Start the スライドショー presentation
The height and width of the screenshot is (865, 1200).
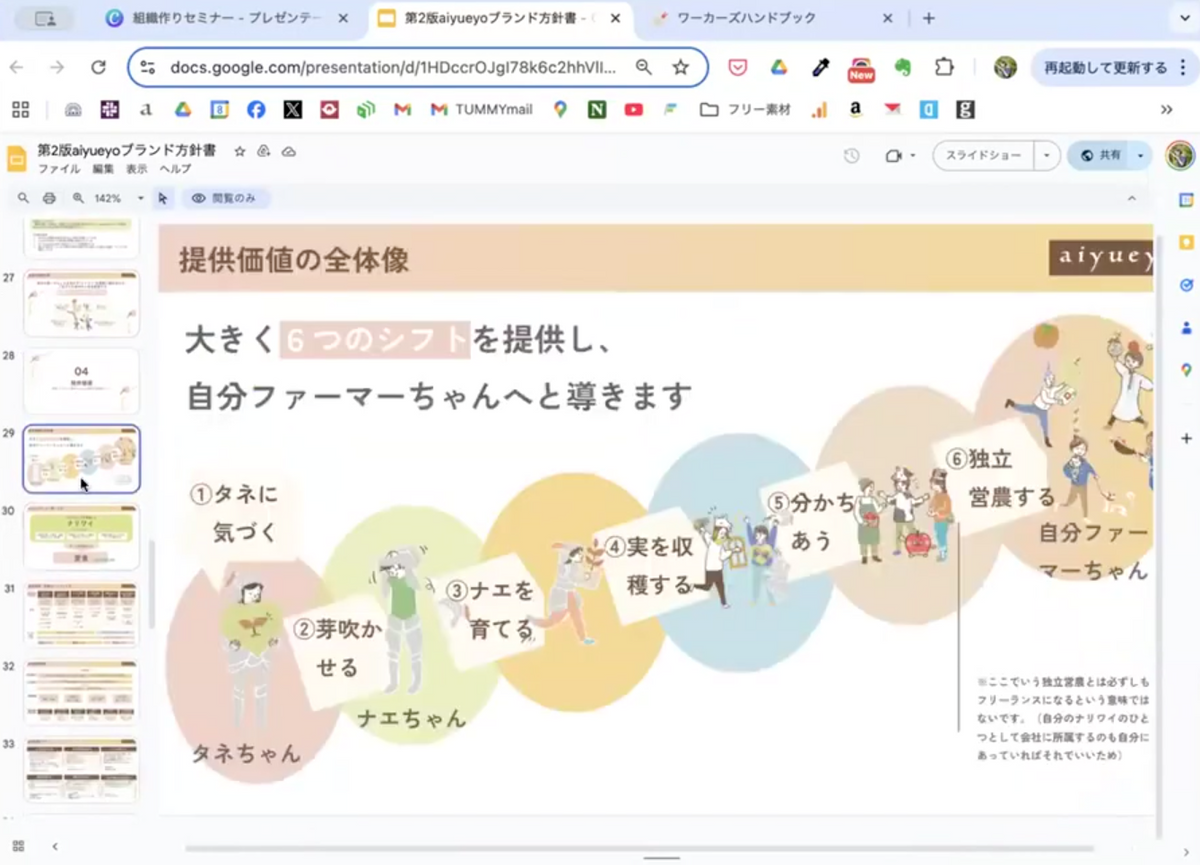coord(983,156)
